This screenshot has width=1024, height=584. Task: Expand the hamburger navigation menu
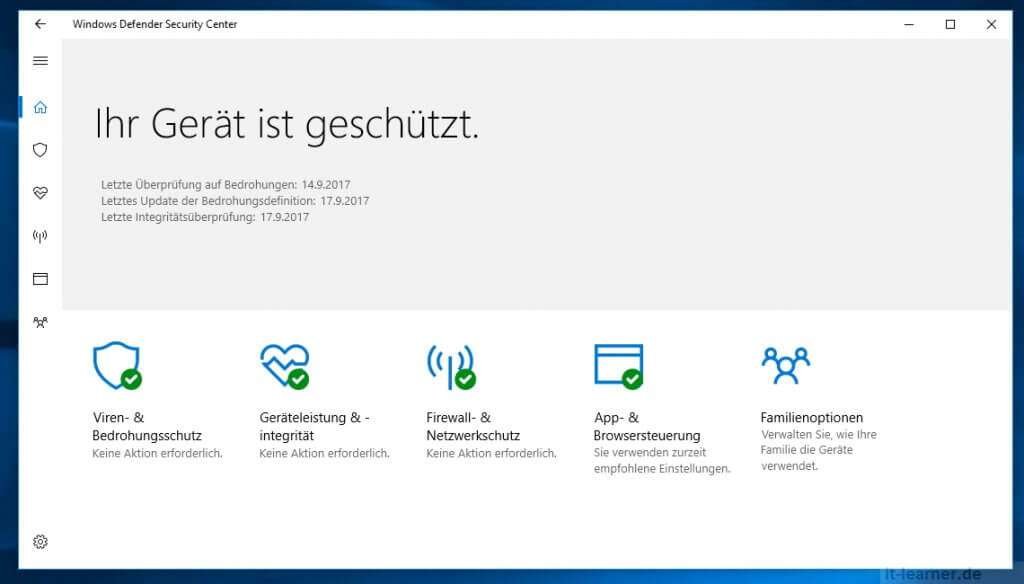tap(40, 61)
